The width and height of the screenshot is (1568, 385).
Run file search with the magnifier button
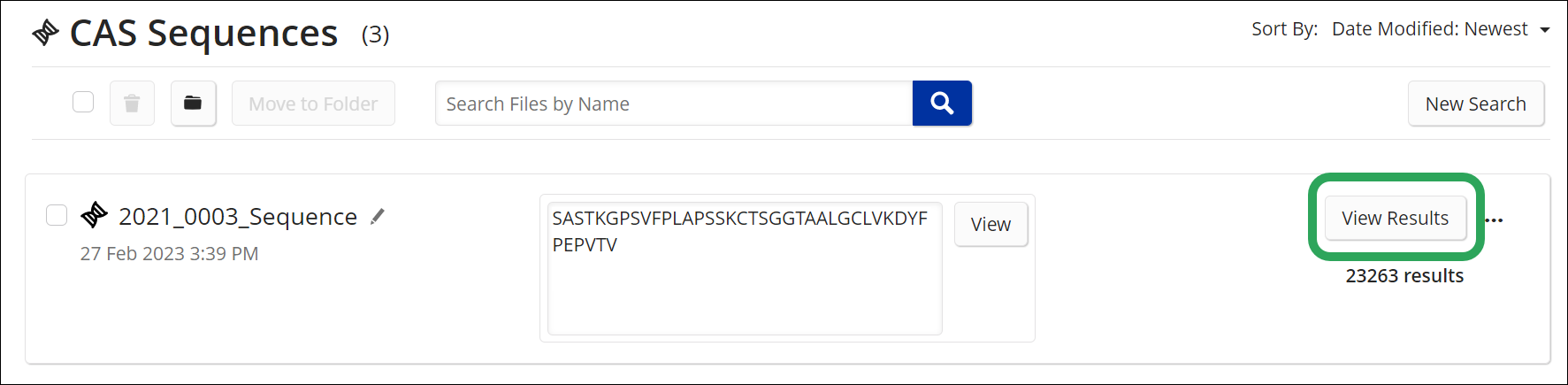942,104
